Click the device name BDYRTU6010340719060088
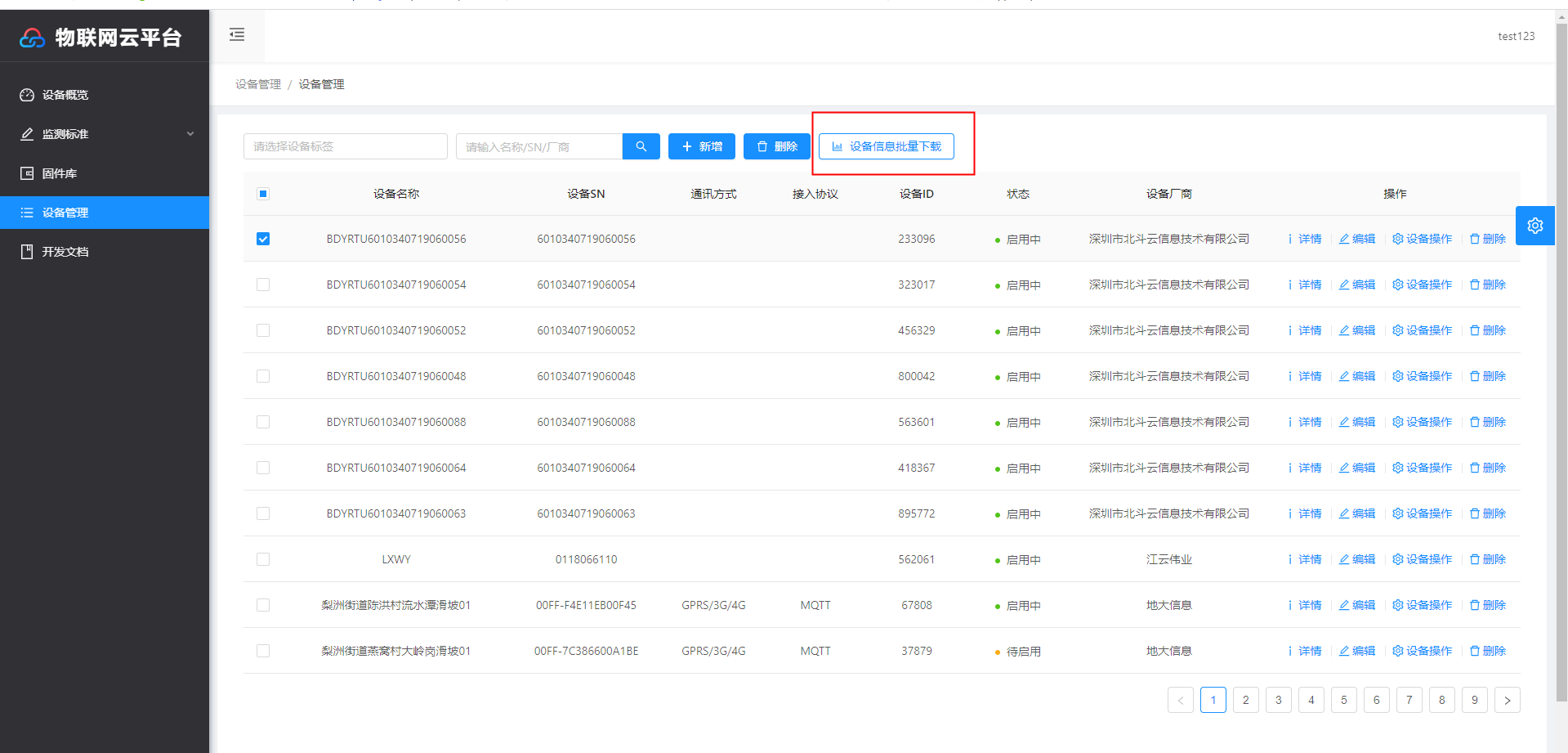Viewport: 1568px width, 753px height. click(396, 422)
